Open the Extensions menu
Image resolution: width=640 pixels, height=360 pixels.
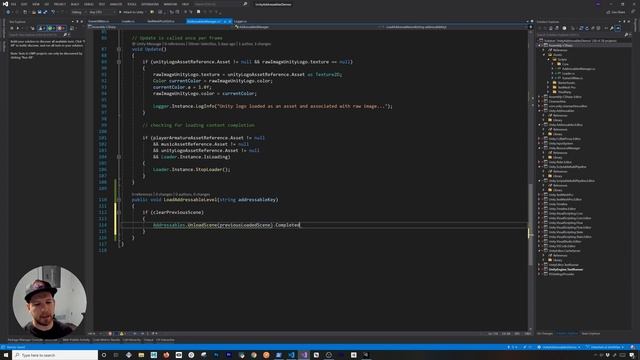(150, 4)
